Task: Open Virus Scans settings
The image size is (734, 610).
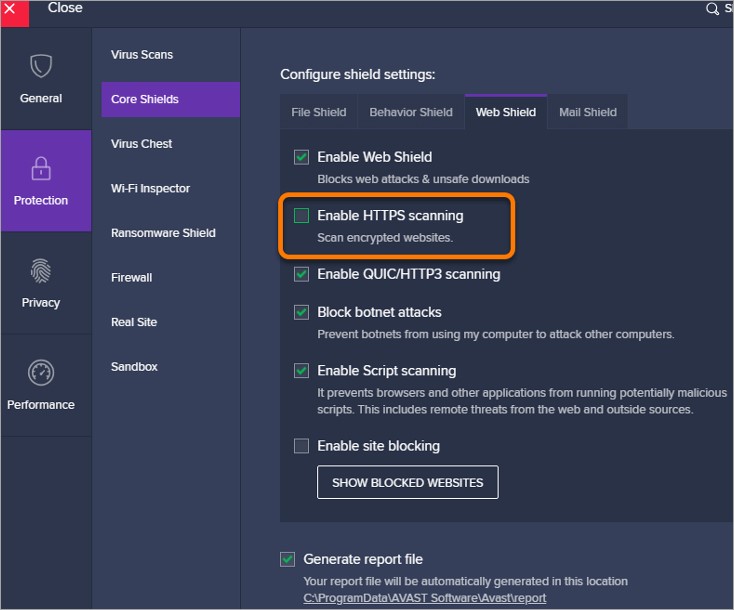Action: [x=142, y=55]
